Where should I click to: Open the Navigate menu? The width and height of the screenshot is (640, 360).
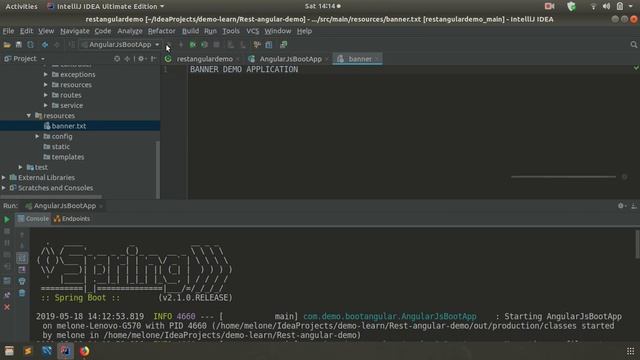click(75, 31)
